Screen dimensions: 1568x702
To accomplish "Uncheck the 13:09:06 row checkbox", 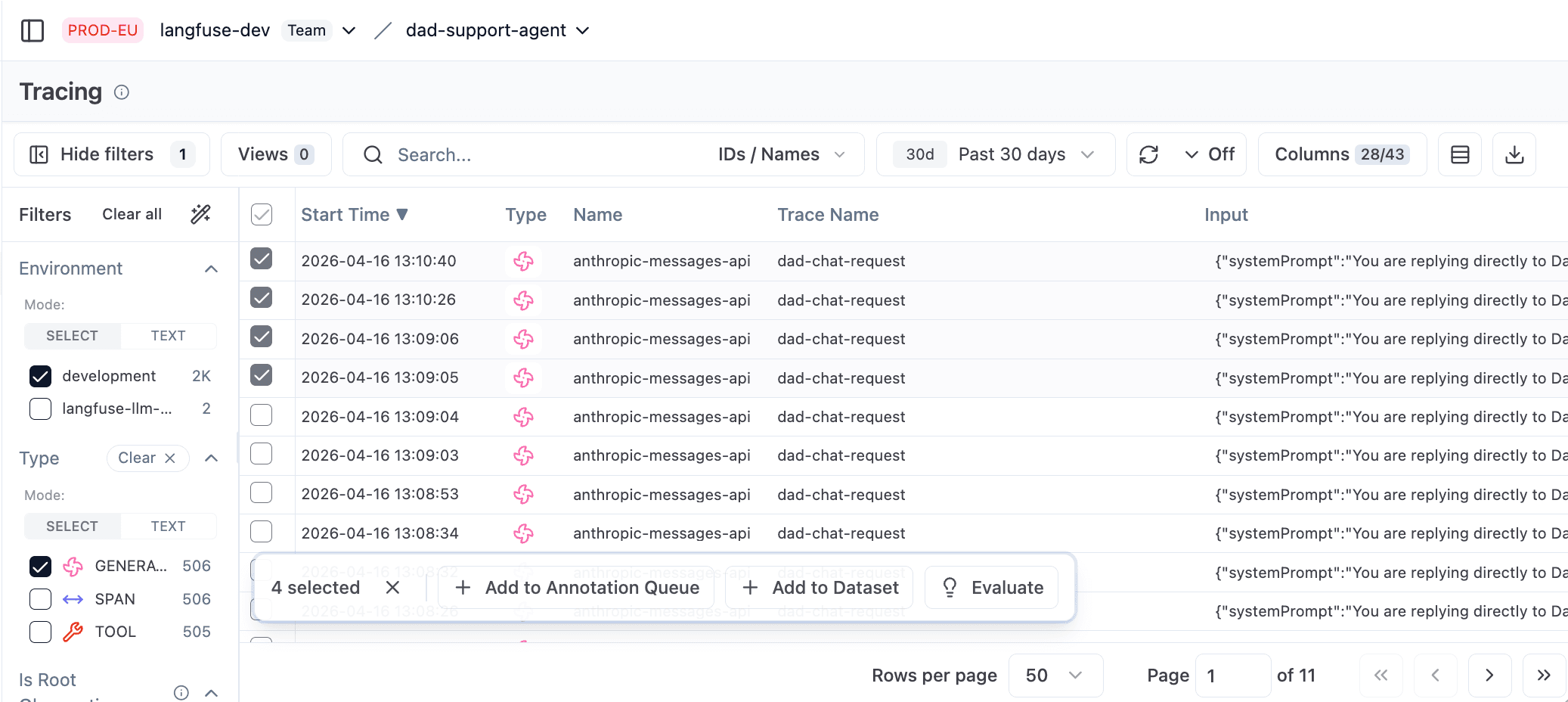I will pyautogui.click(x=262, y=336).
